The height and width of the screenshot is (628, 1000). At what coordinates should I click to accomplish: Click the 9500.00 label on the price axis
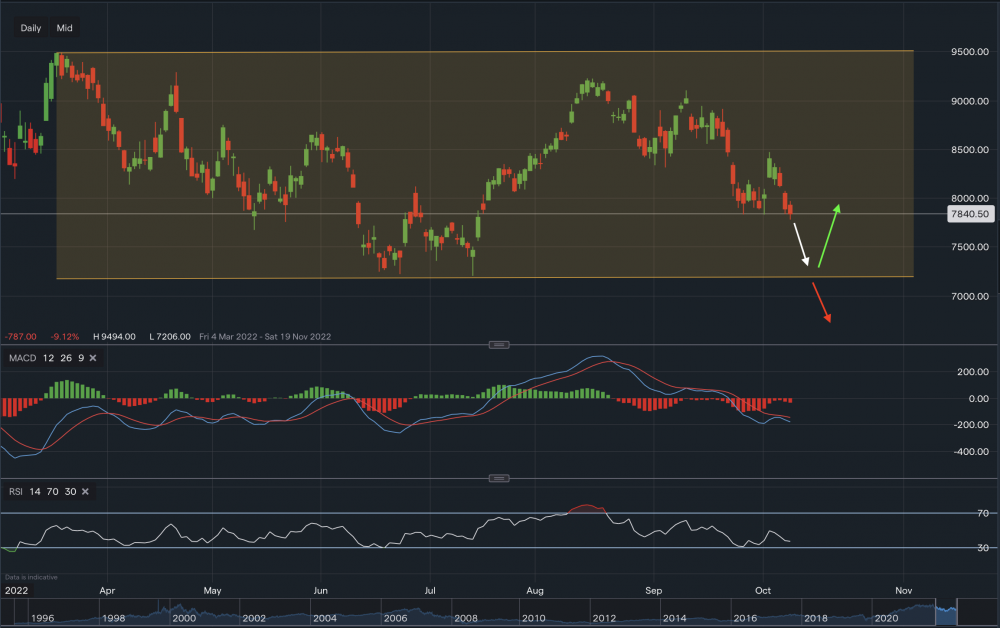(968, 52)
